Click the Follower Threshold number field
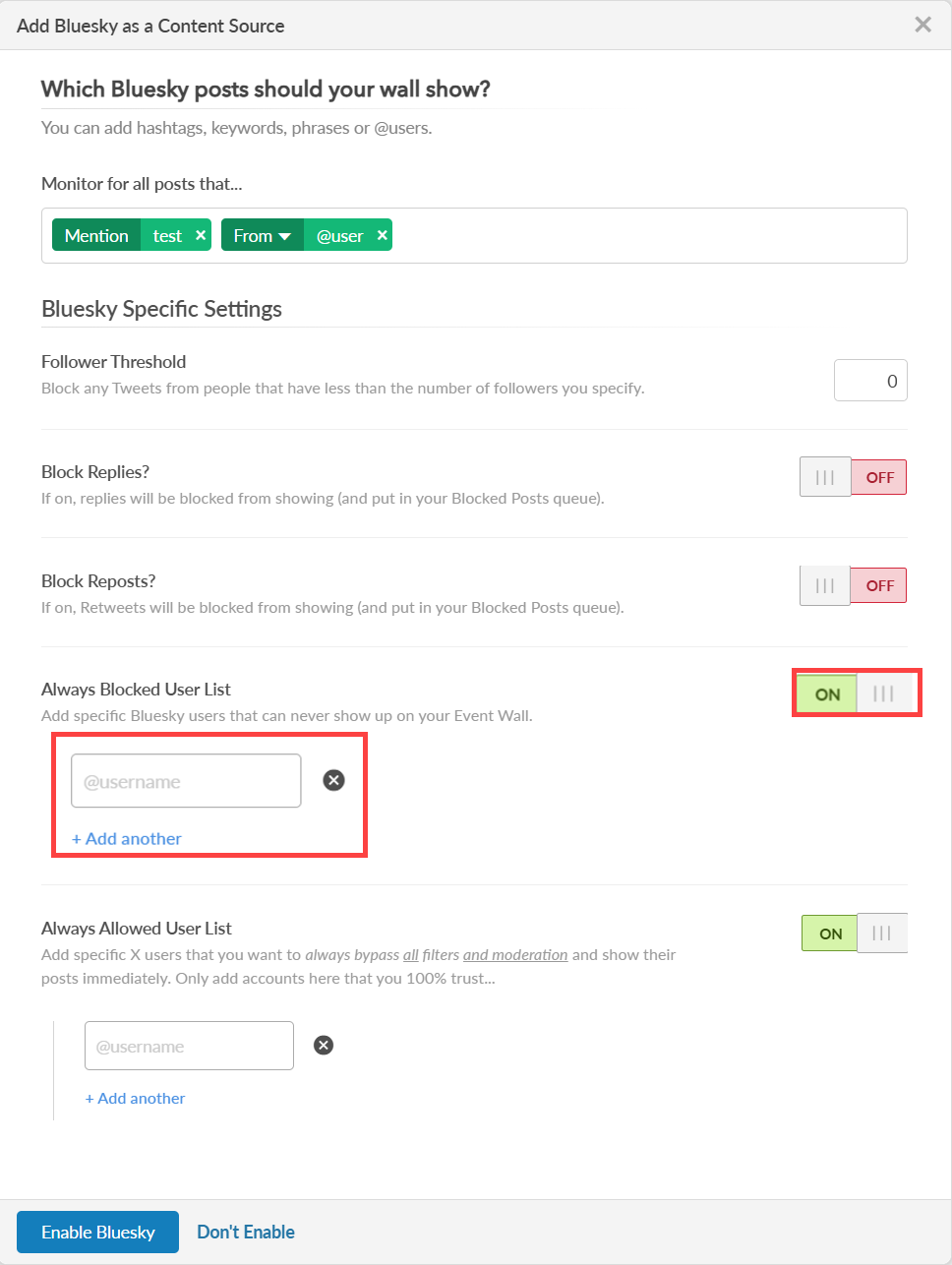The width and height of the screenshot is (952, 1265). coord(870,381)
